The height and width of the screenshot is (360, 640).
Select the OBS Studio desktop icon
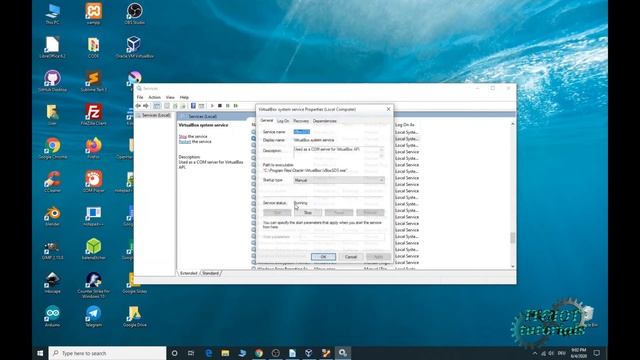pos(134,13)
